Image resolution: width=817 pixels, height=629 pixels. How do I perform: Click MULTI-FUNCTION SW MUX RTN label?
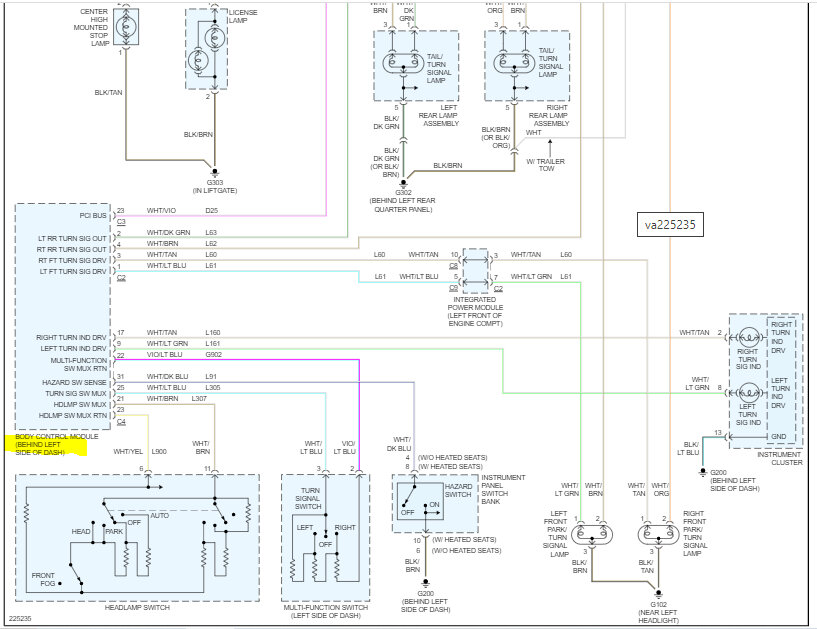click(79, 364)
